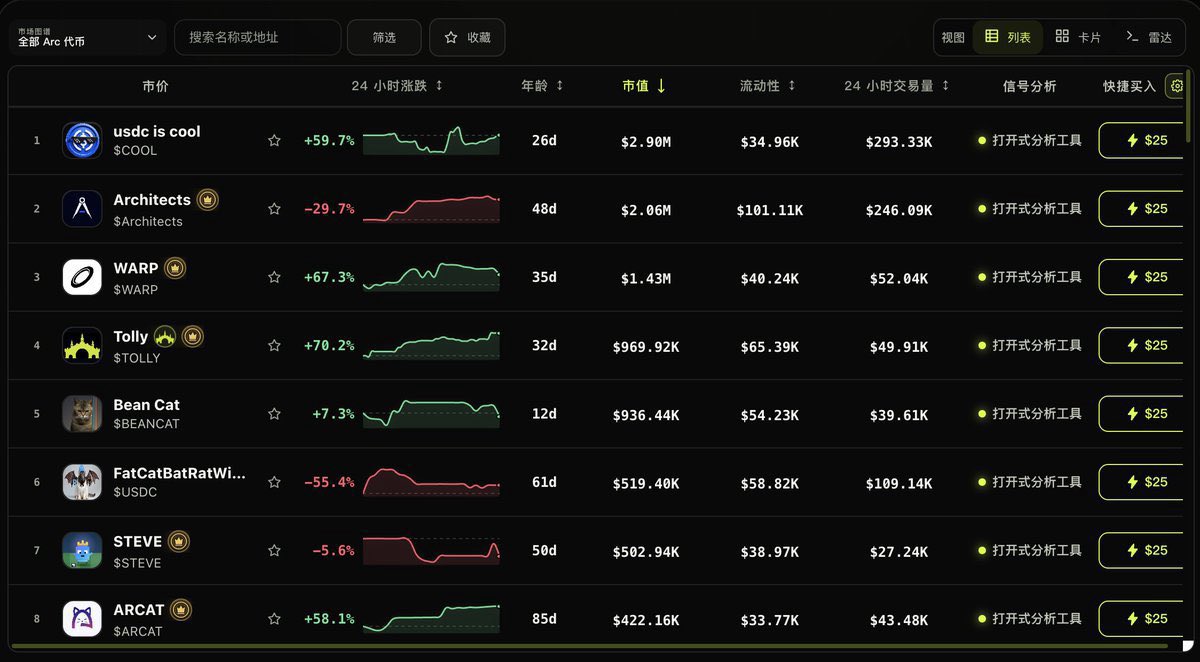Open the usdc is cool token avatar
This screenshot has height=662, width=1200.
[x=82, y=141]
